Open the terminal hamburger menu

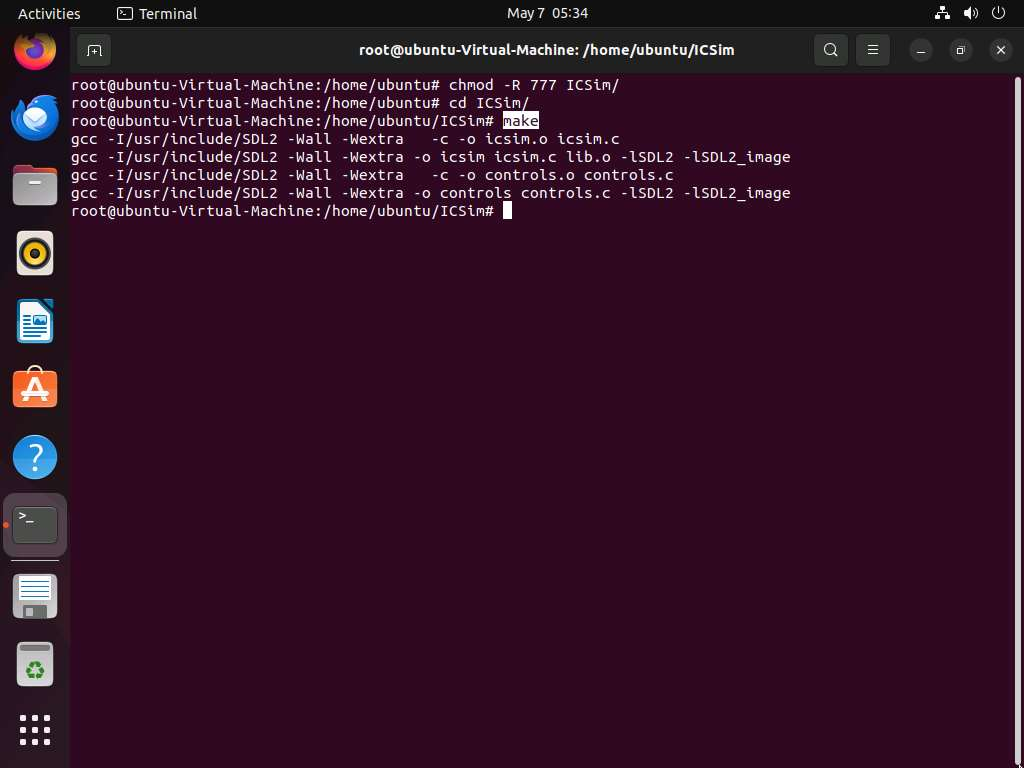point(872,50)
